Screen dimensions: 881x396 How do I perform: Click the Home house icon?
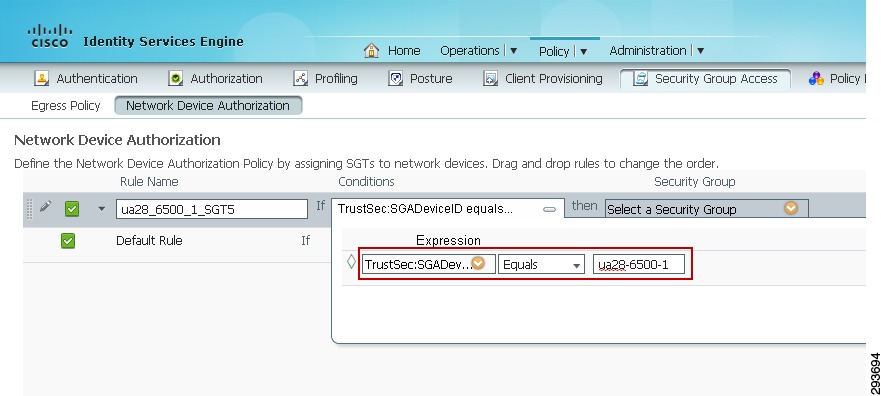[x=371, y=50]
